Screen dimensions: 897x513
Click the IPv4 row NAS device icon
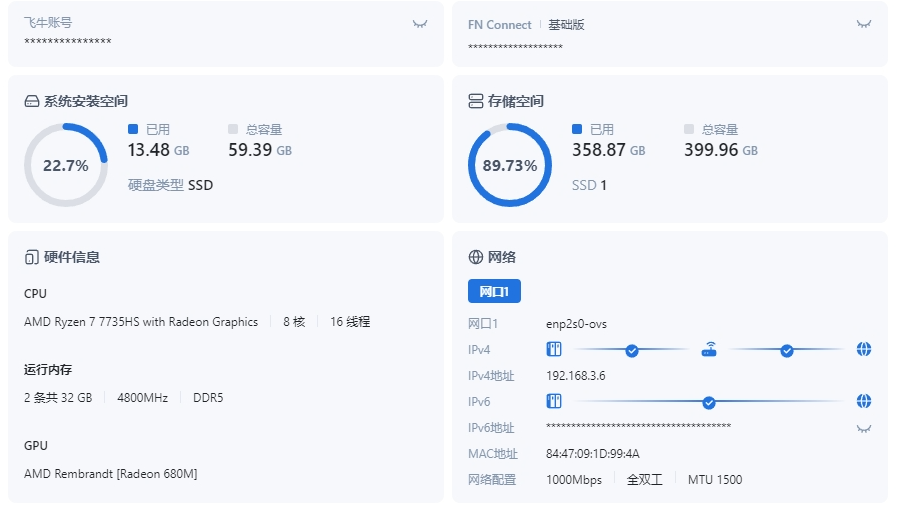point(554,349)
